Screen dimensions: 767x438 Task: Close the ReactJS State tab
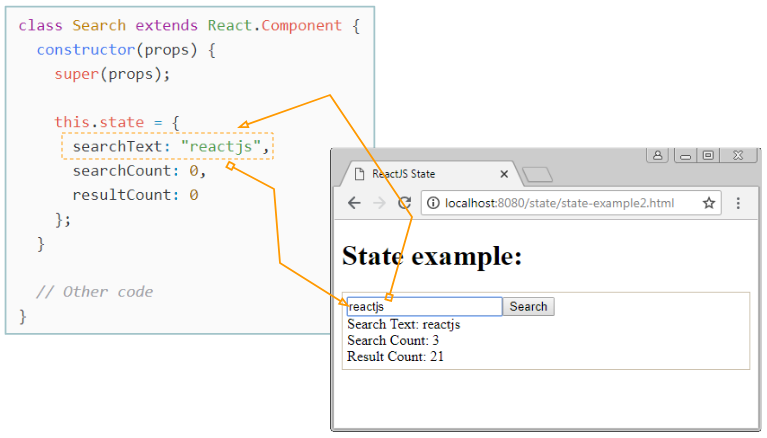pos(504,174)
